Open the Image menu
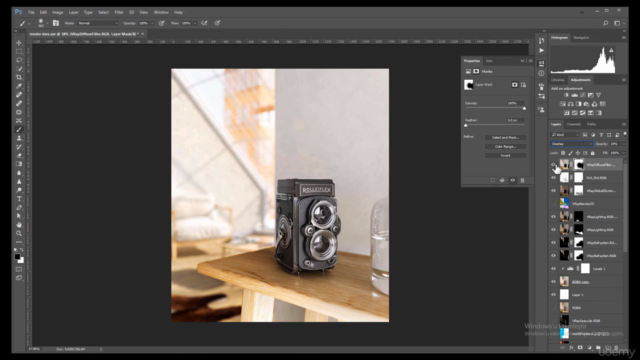 58,12
